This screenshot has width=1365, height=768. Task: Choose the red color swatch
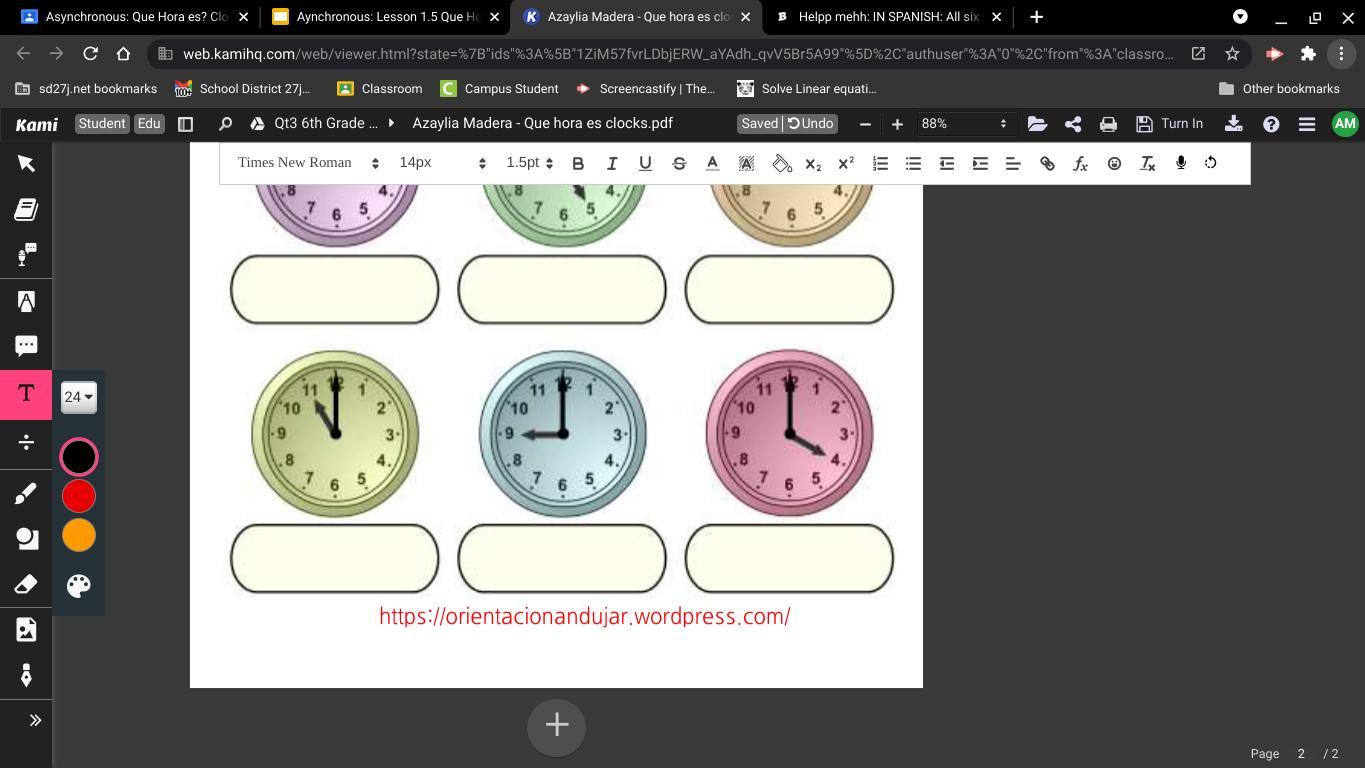(x=79, y=496)
